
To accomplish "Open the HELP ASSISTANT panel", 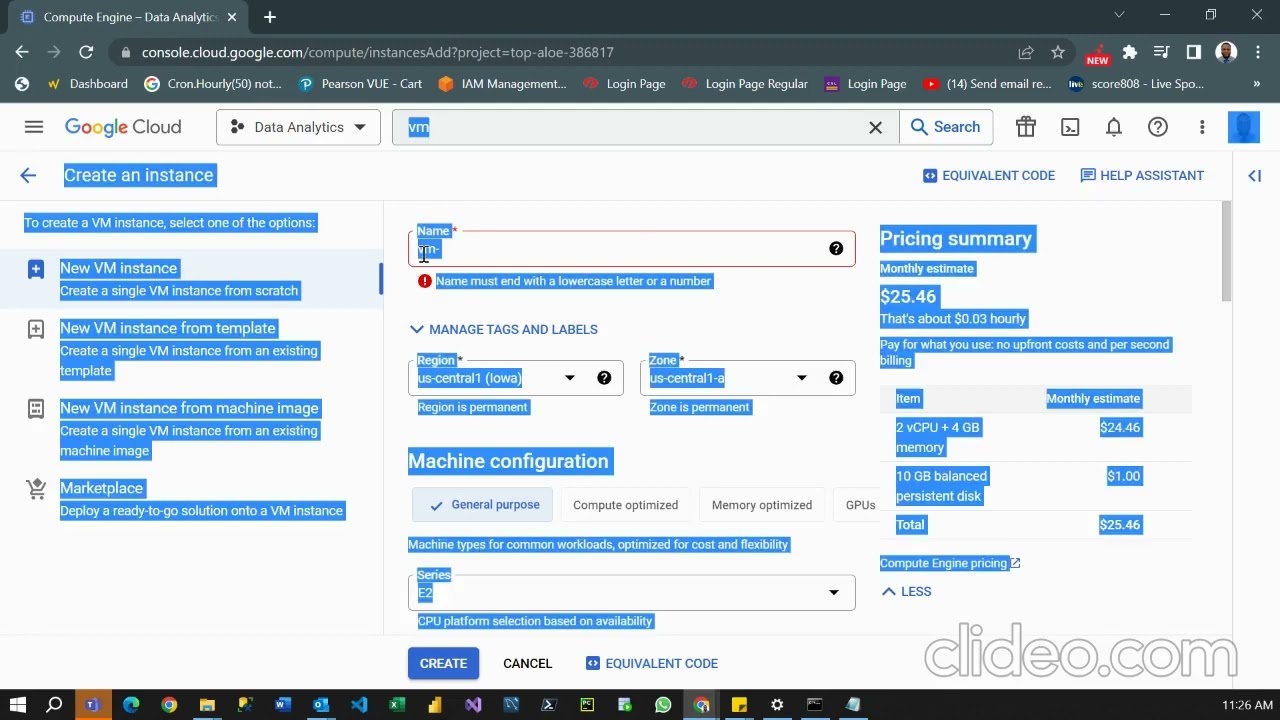I will pos(1142,175).
